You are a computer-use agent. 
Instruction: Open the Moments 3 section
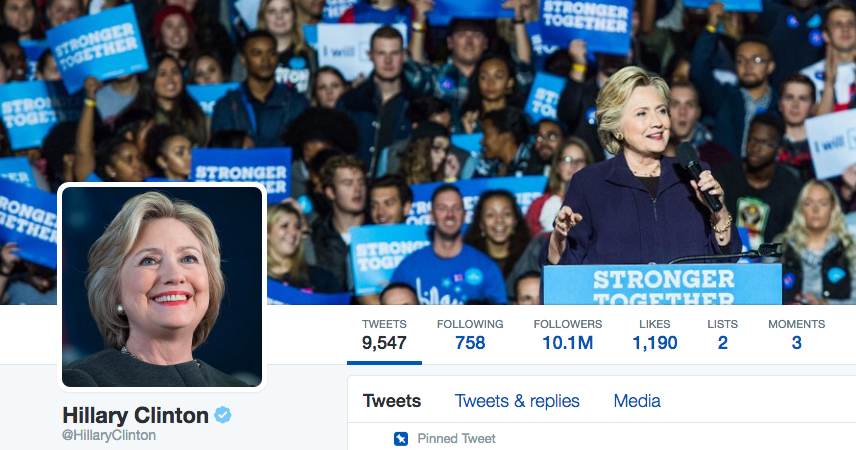pyautogui.click(x=796, y=335)
